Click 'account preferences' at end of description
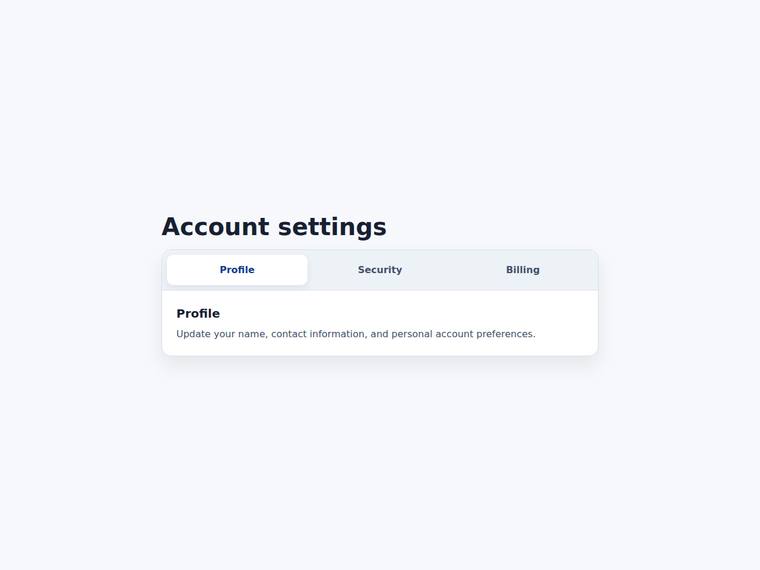760x570 pixels. point(485,334)
